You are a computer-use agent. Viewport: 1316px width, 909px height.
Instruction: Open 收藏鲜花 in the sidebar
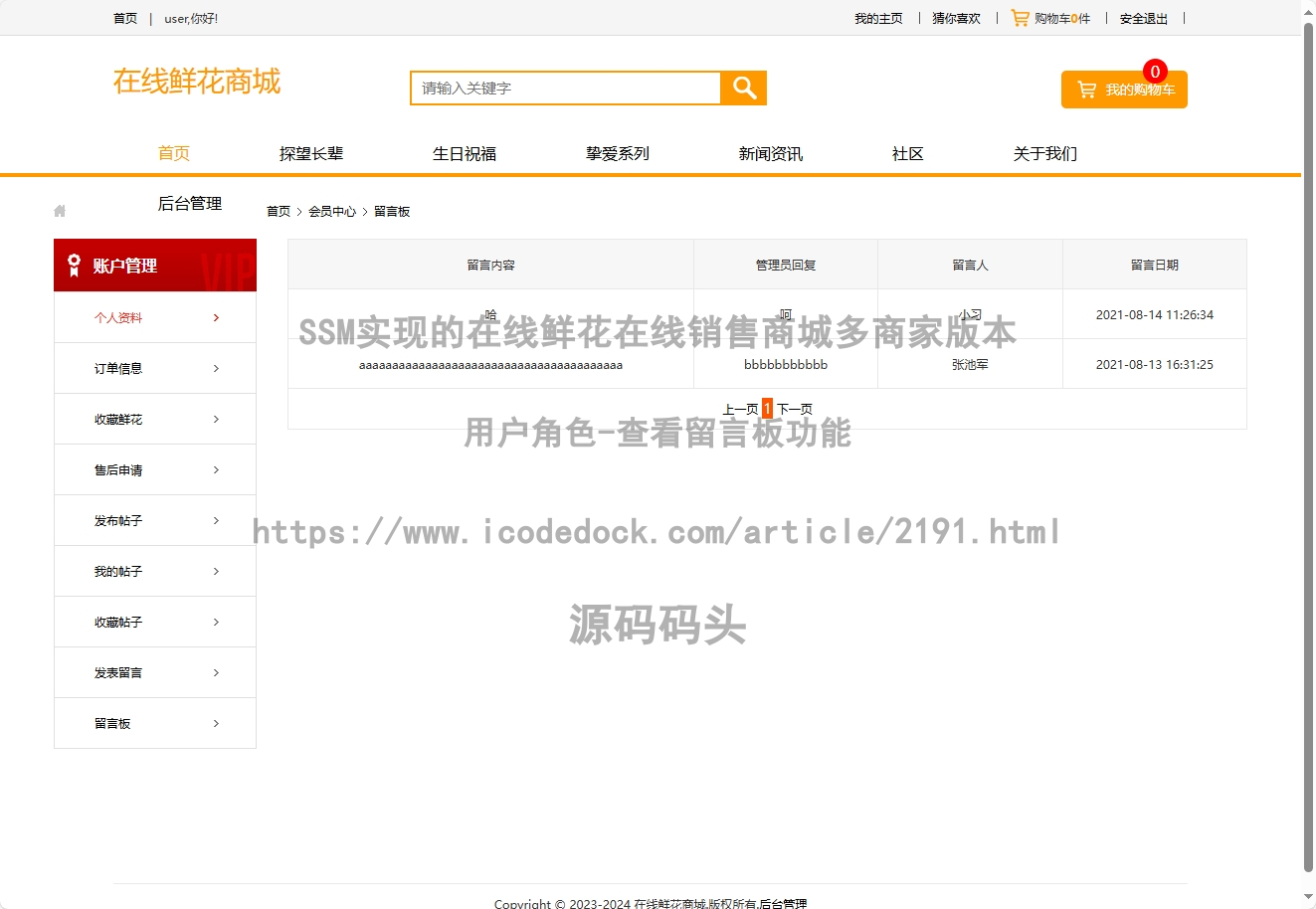tap(118, 420)
